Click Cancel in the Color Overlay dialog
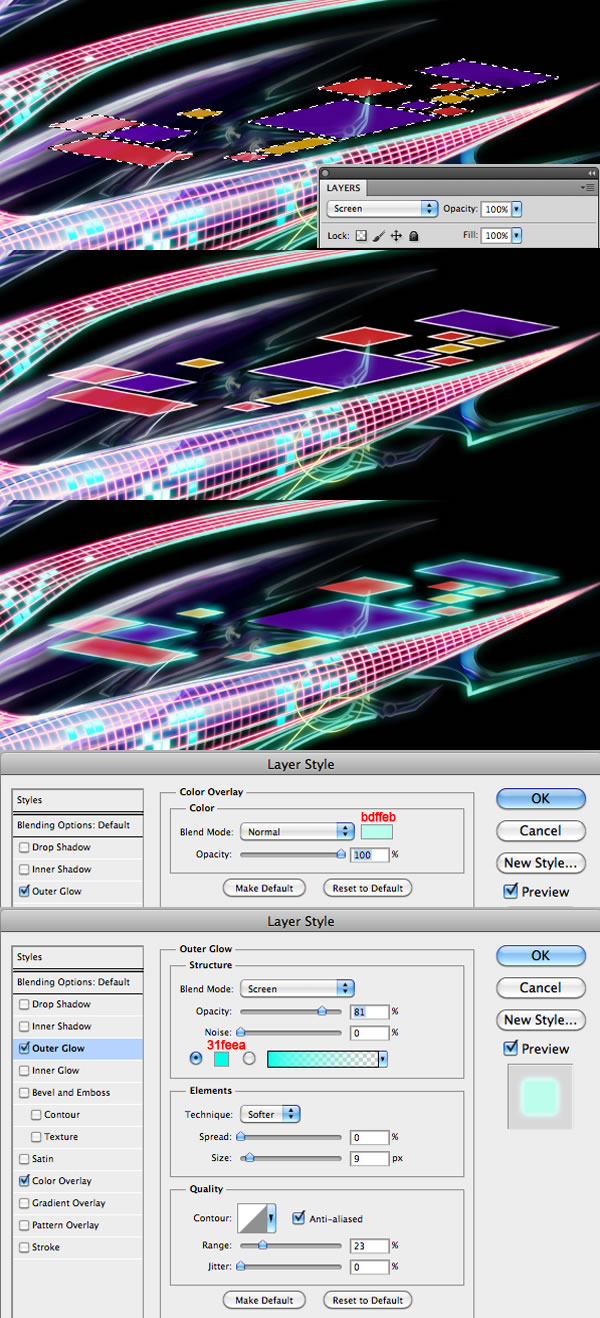The image size is (600, 1318). pyautogui.click(x=540, y=831)
